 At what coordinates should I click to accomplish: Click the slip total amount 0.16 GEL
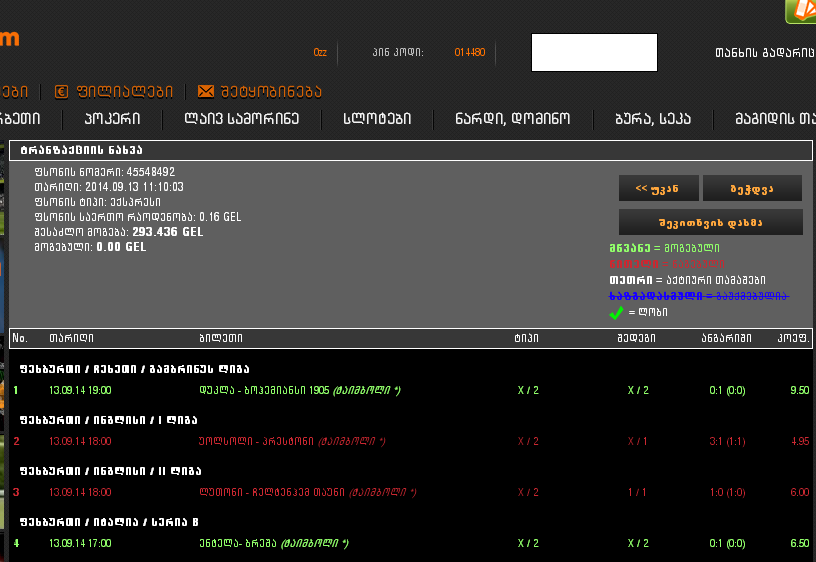(220, 217)
